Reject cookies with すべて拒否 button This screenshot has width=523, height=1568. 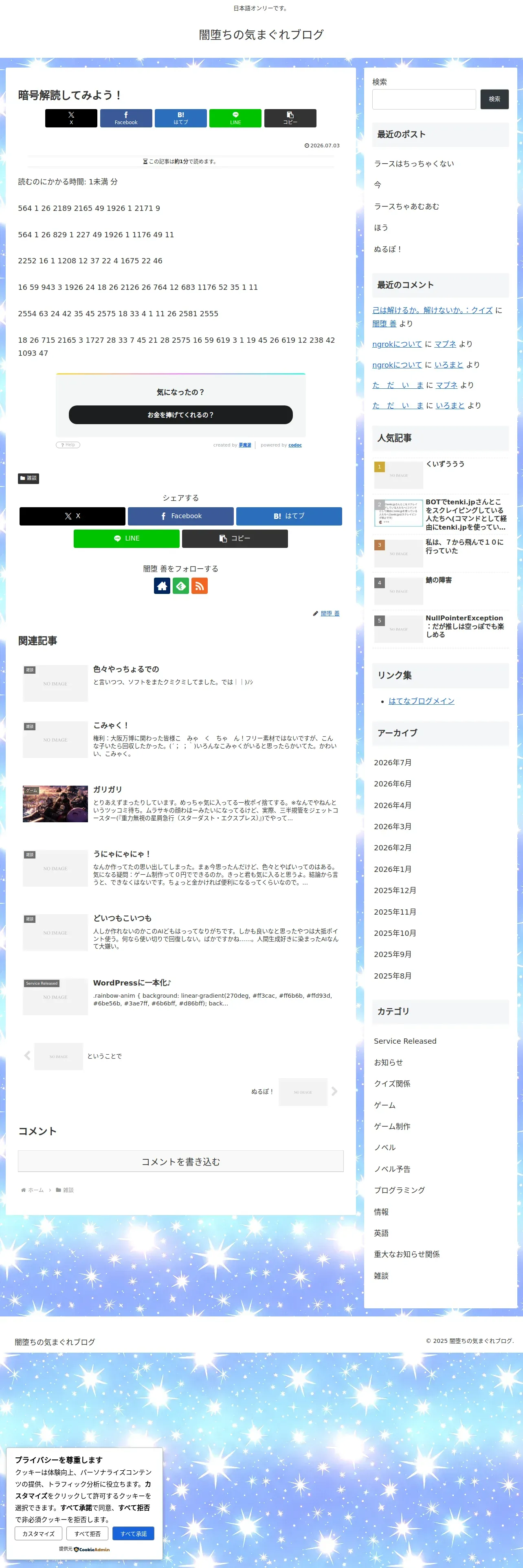point(88,1533)
